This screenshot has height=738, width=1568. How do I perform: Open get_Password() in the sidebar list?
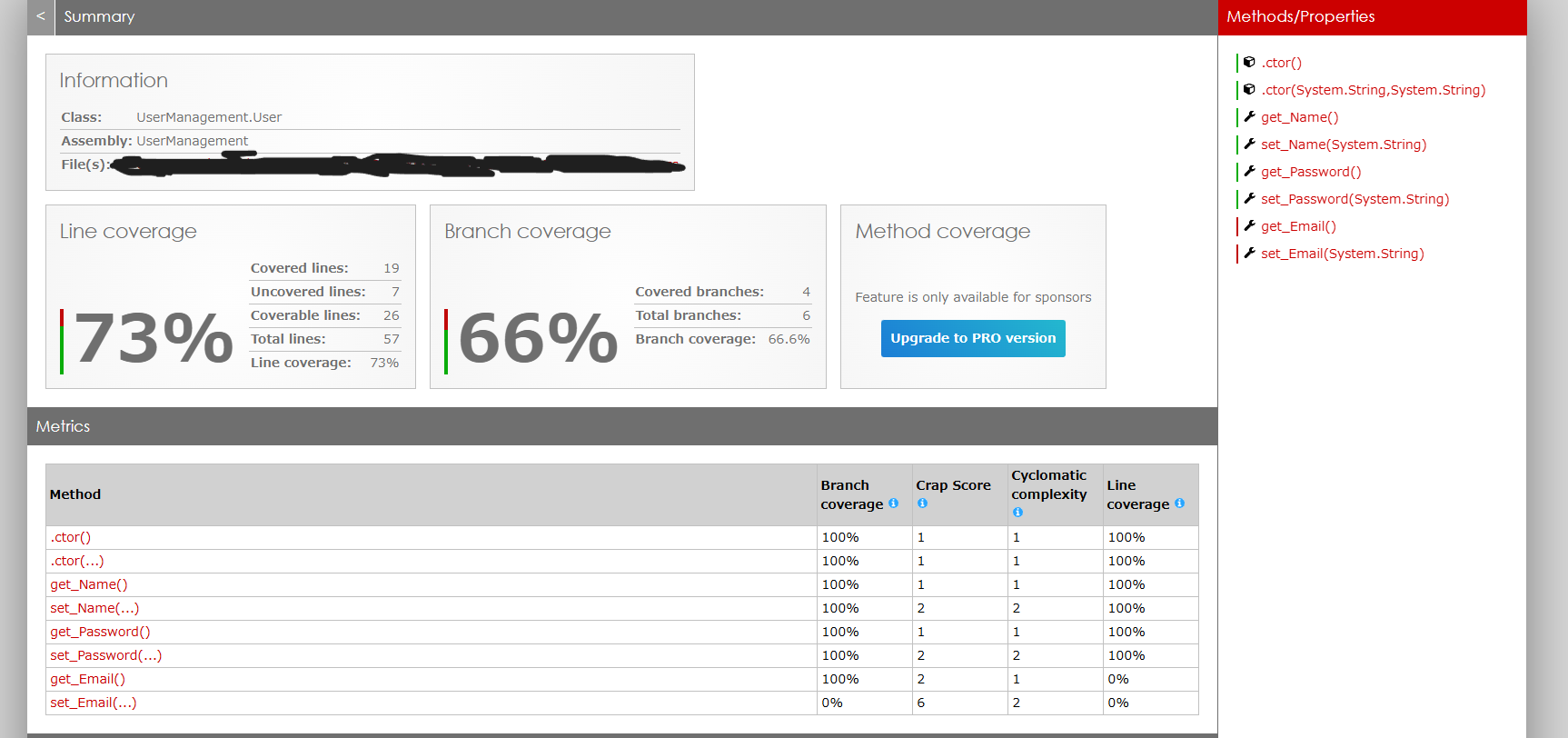pos(1311,172)
